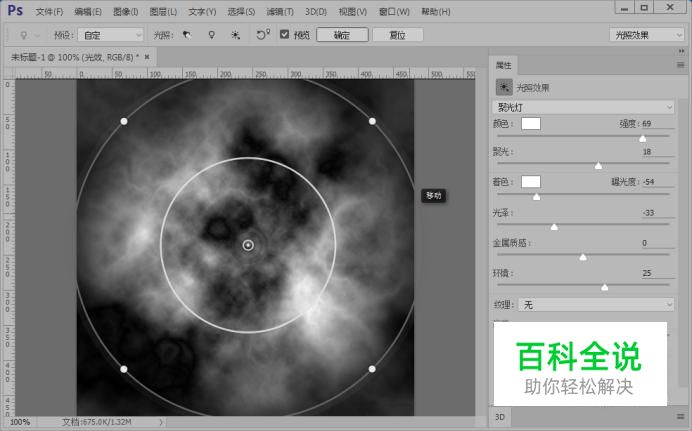Click the 聚光 value field showing 18
This screenshot has height=431, width=692.
tap(658, 151)
